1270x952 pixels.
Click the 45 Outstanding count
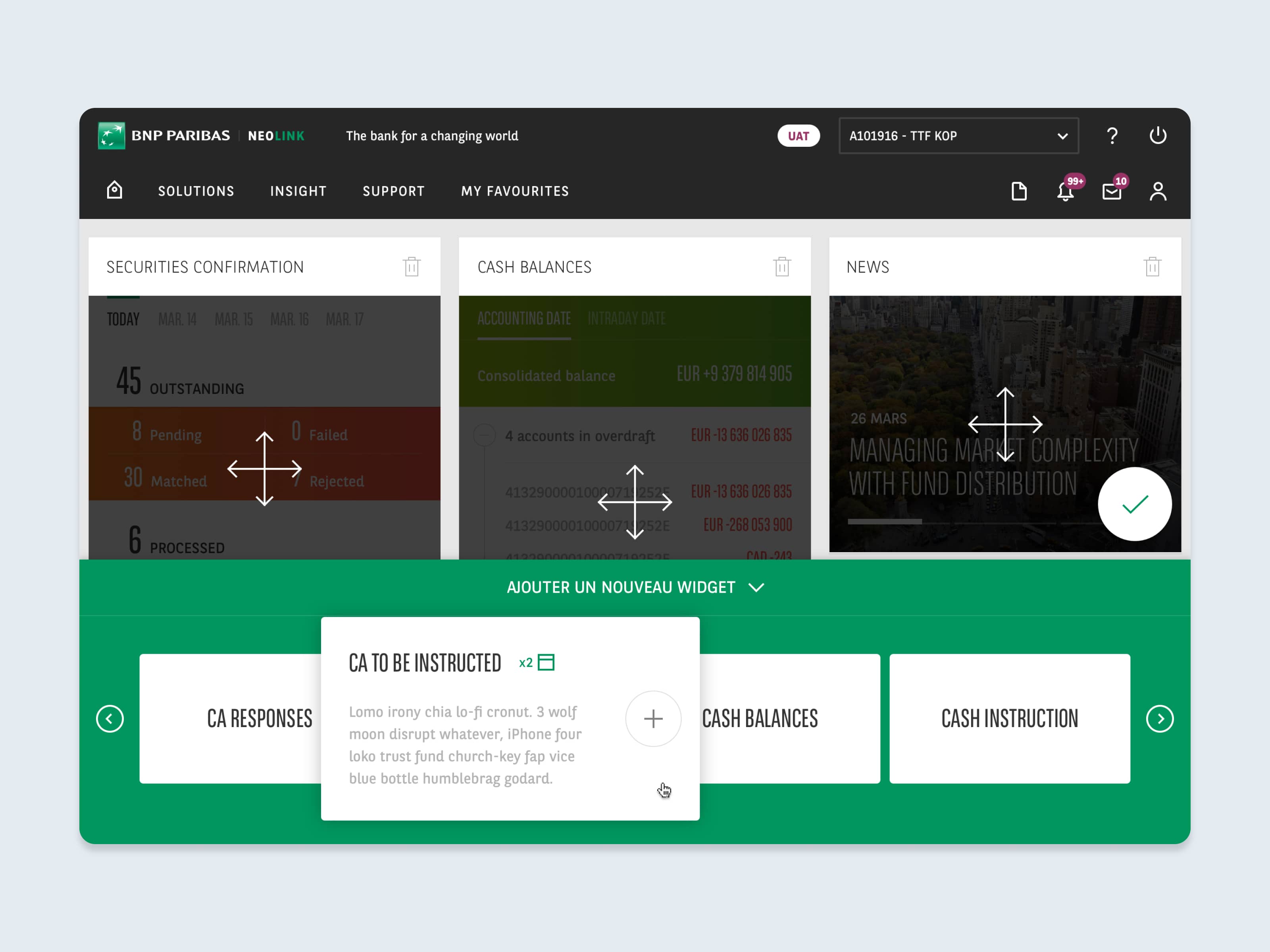coord(180,380)
